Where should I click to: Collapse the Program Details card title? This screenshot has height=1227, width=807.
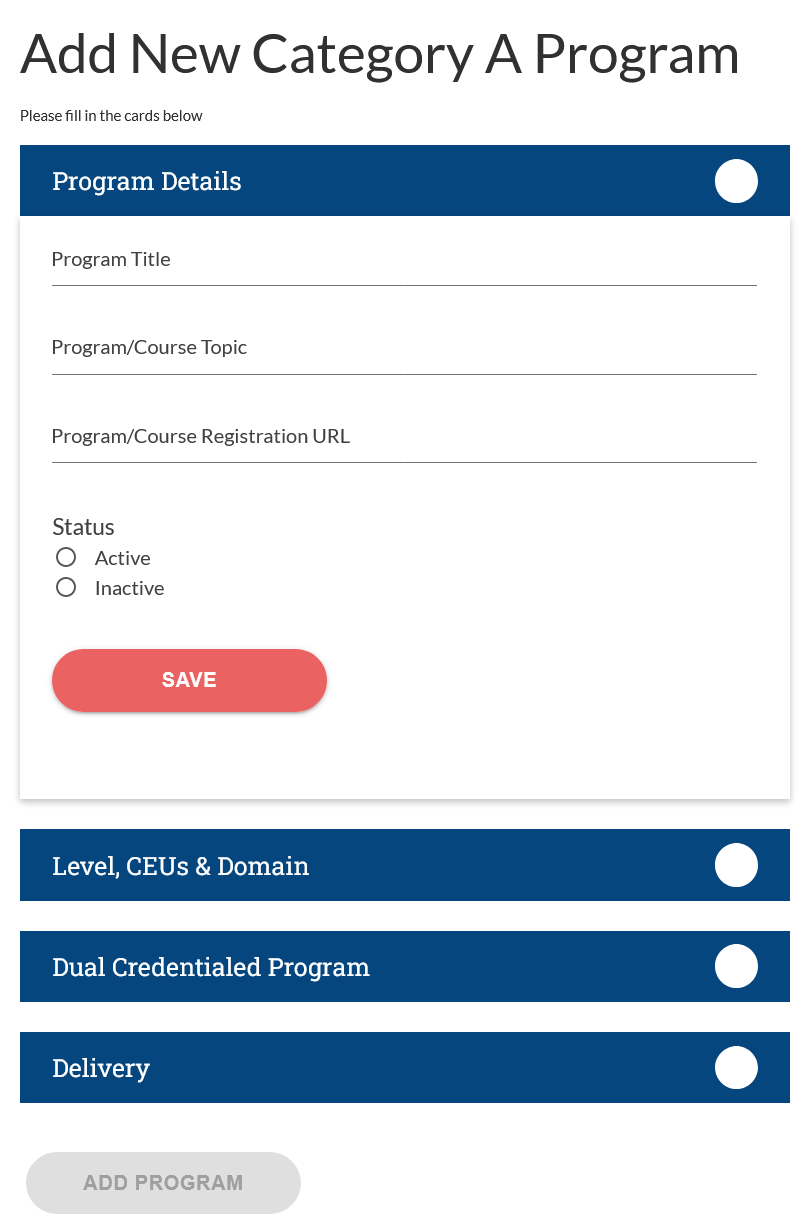click(x=147, y=181)
